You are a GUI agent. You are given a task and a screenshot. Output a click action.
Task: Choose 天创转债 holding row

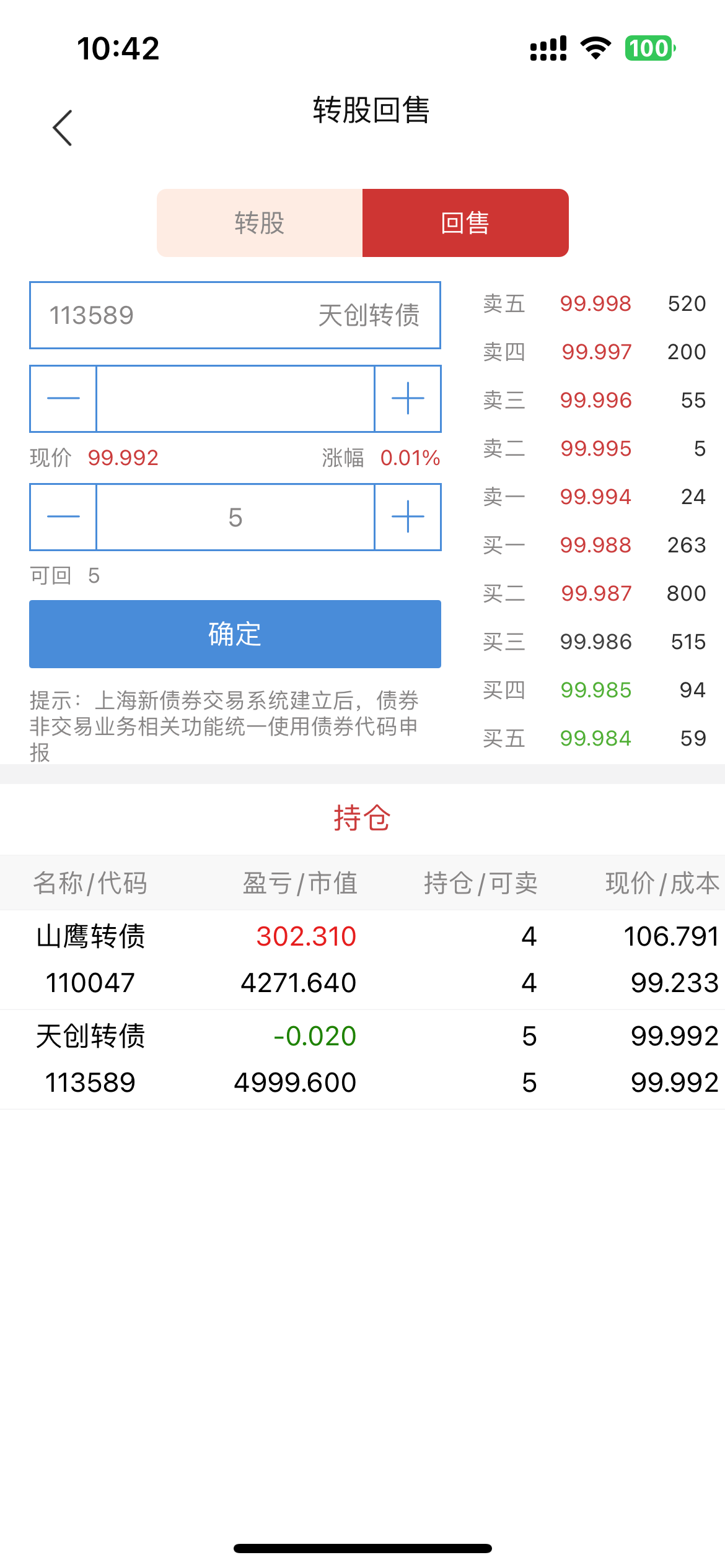[x=362, y=1060]
